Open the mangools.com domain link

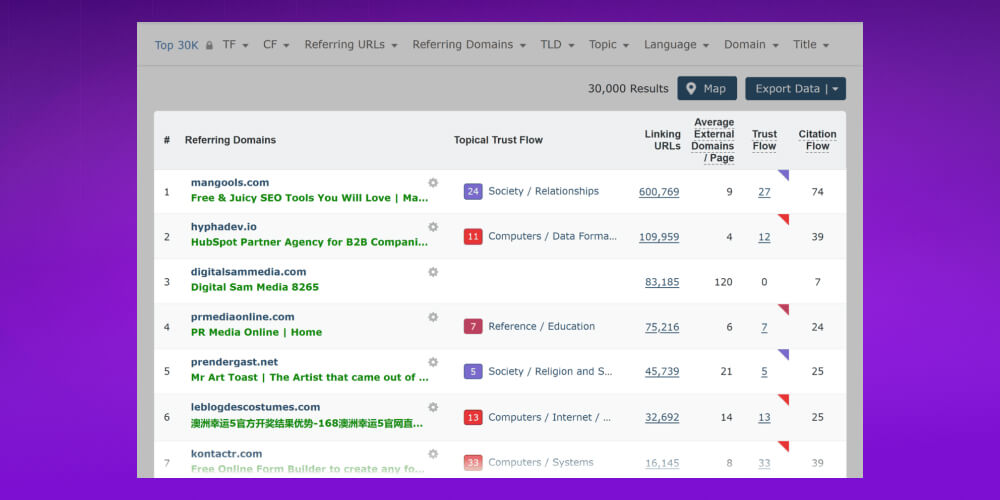(x=230, y=183)
